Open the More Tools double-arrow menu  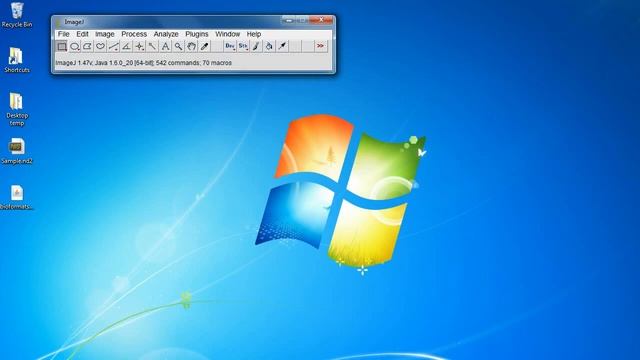(x=321, y=47)
